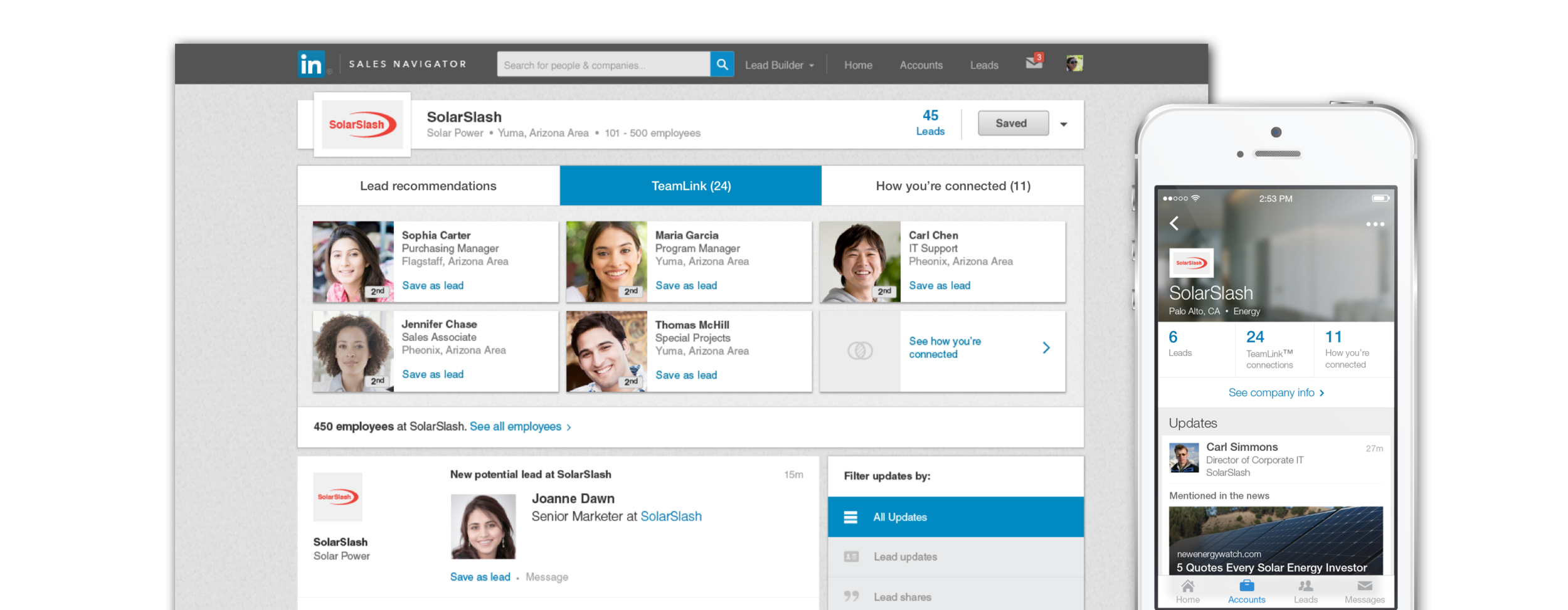
Task: Save Thomas McHill as lead
Action: click(686, 375)
